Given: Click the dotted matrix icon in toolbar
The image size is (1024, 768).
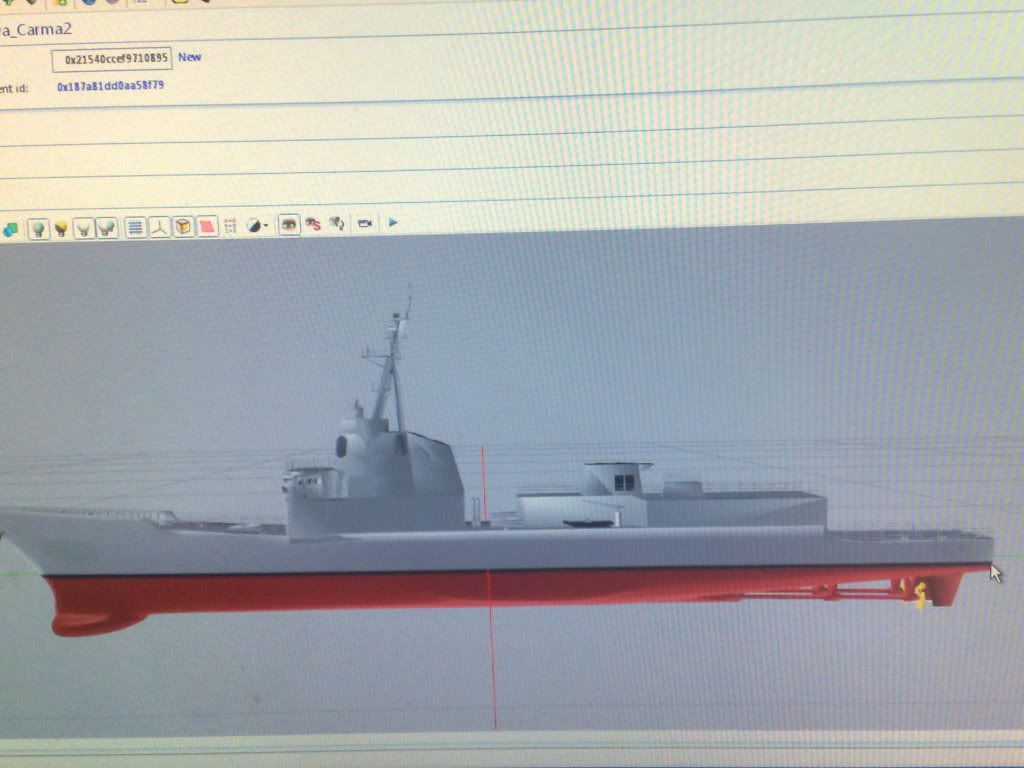Looking at the screenshot, I should coord(231,226).
